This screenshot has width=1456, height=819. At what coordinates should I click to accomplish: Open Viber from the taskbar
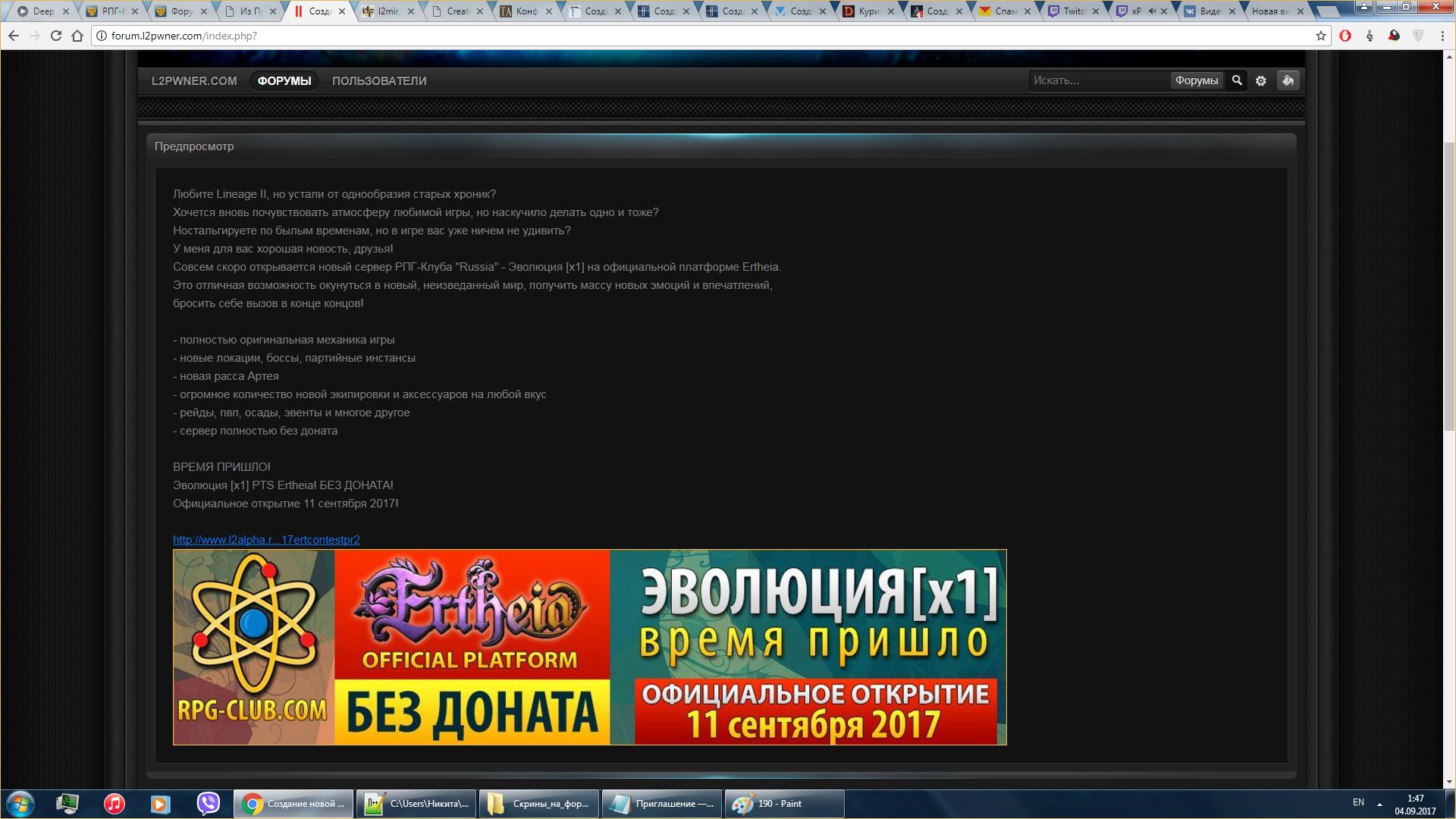pyautogui.click(x=208, y=804)
